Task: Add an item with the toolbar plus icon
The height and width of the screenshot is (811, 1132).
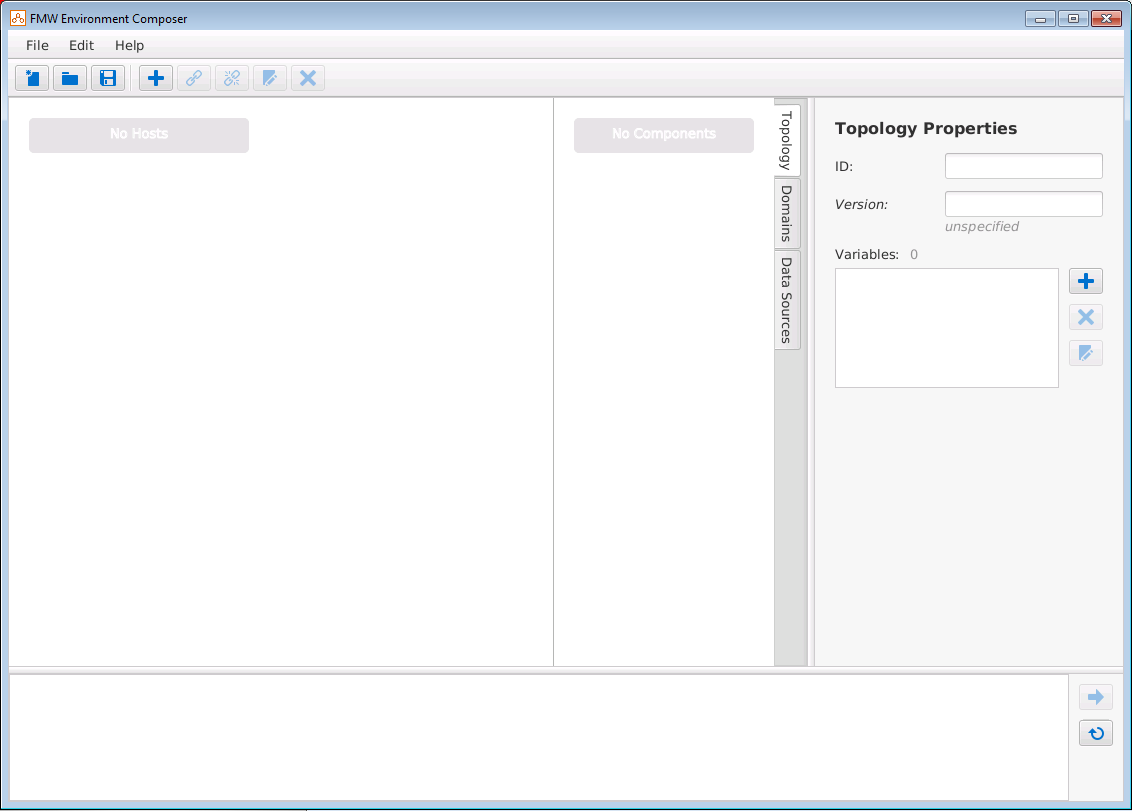Action: 156,78
